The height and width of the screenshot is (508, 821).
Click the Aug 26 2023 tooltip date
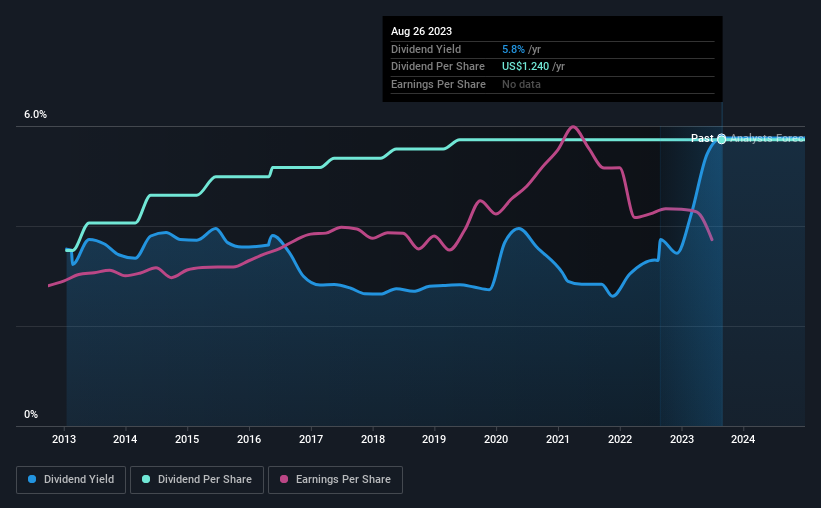pyautogui.click(x=421, y=31)
